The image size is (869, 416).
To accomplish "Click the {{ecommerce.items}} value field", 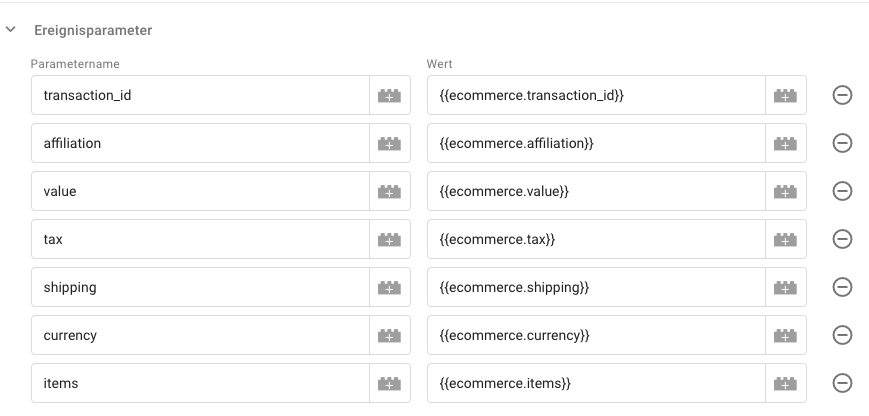I will point(596,383).
